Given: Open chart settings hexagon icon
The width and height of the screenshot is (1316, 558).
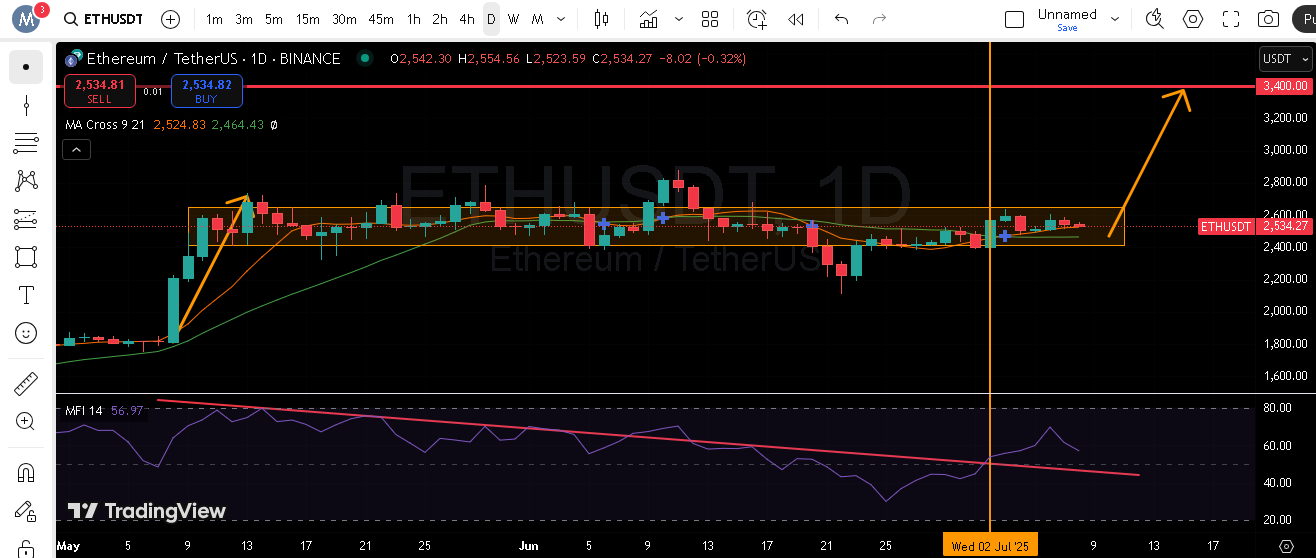Looking at the screenshot, I should [x=1193, y=19].
